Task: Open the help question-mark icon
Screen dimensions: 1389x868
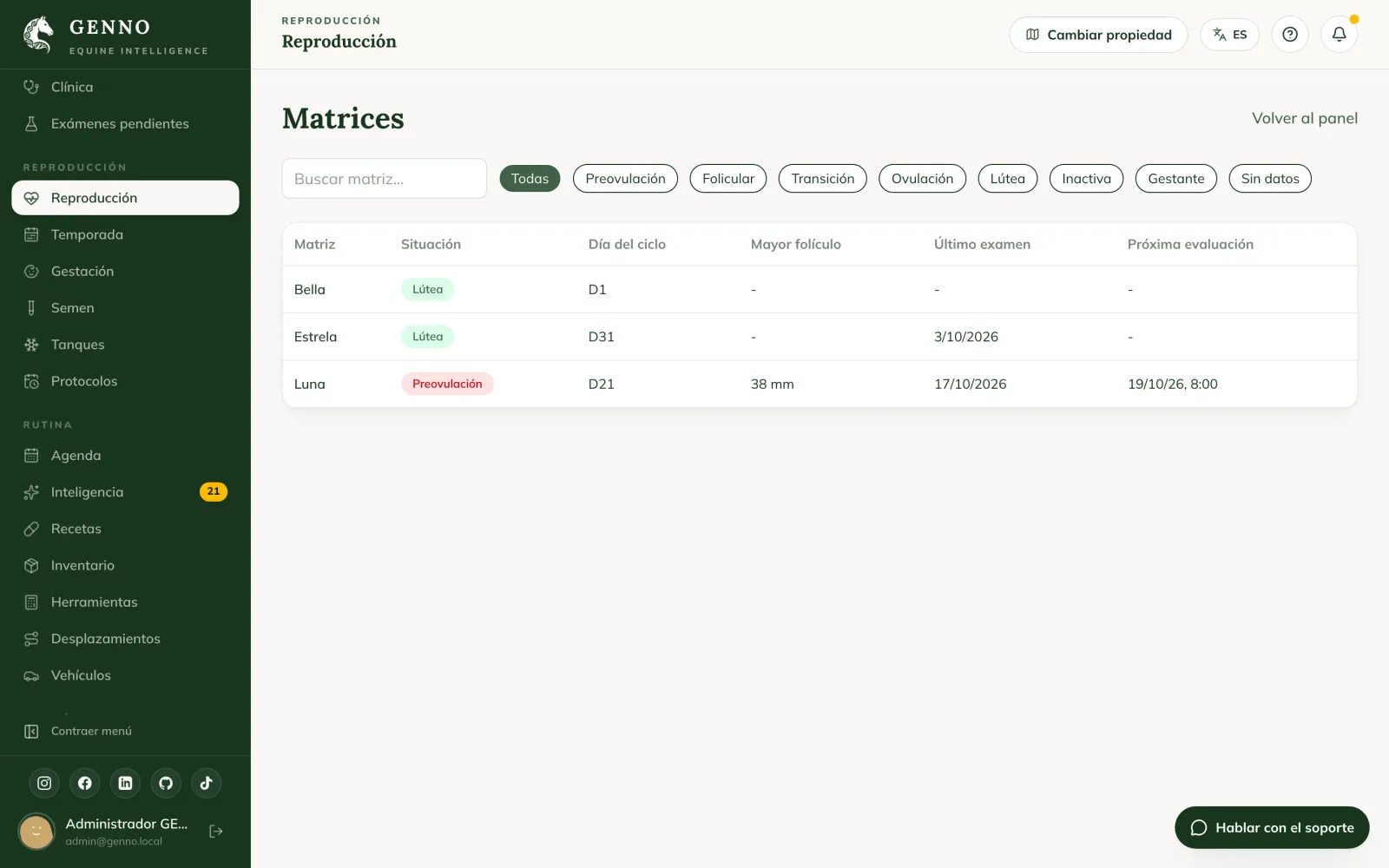Action: 1290,35
